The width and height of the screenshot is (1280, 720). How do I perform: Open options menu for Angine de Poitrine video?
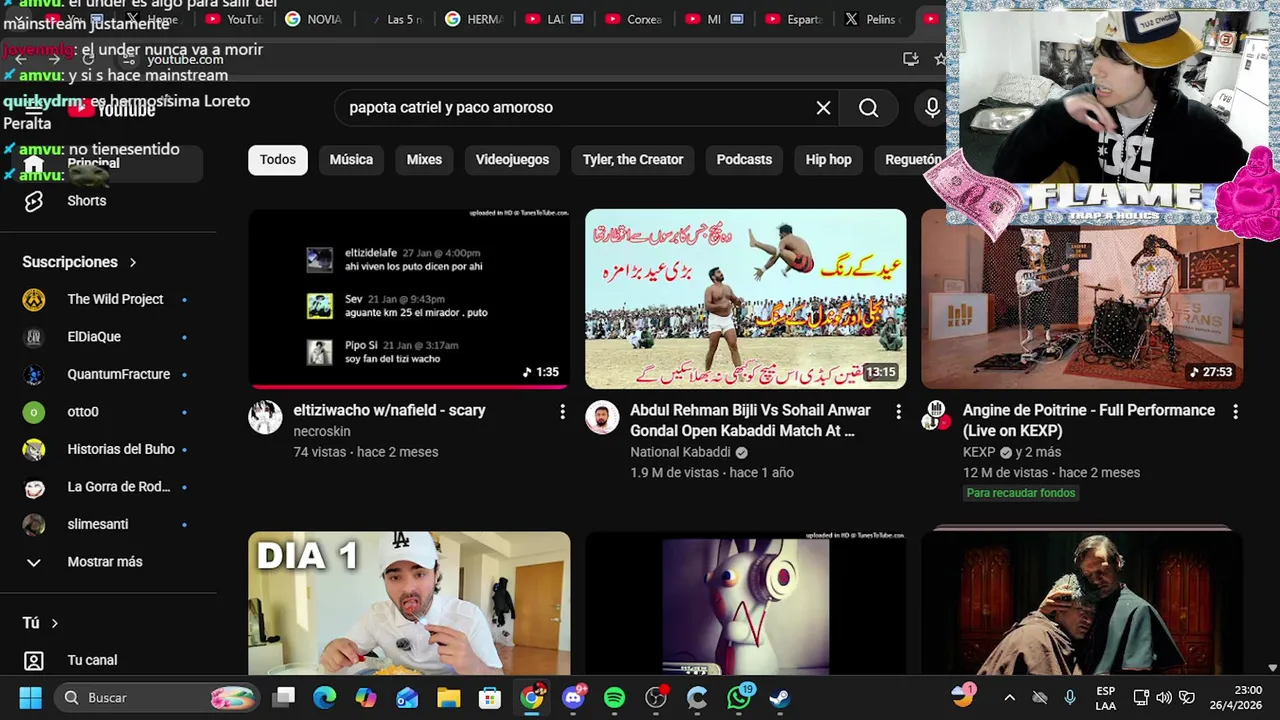[x=1235, y=412]
